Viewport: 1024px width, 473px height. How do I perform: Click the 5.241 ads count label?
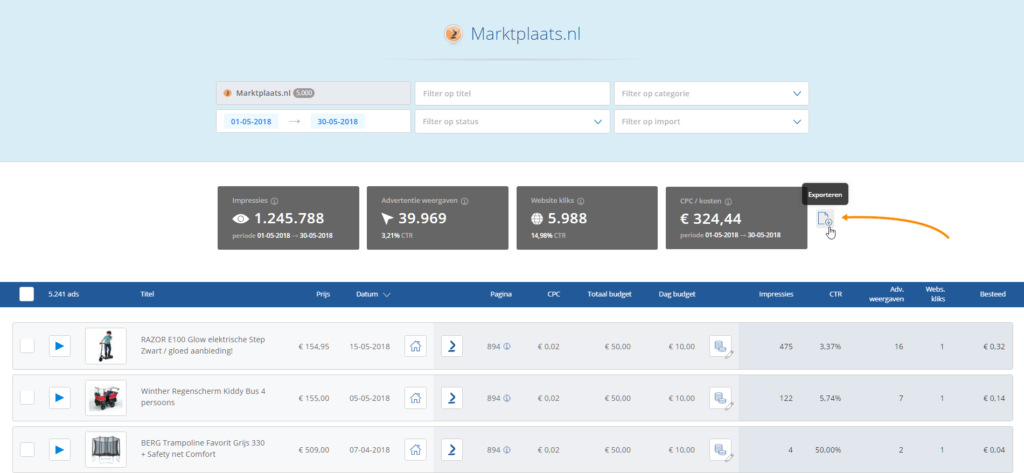[x=62, y=294]
